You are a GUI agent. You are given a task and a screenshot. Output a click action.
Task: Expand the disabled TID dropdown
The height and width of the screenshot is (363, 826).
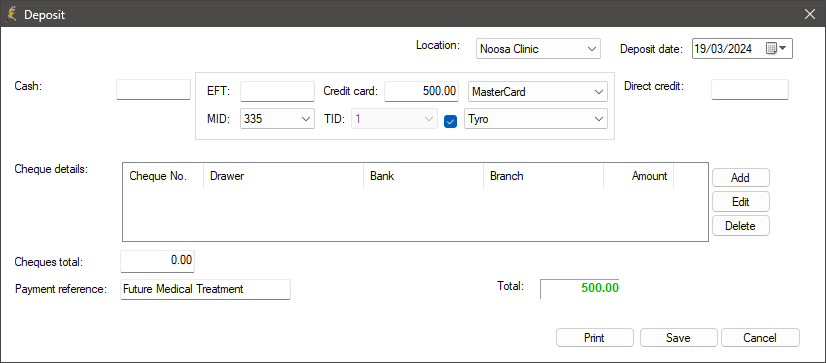(394, 119)
